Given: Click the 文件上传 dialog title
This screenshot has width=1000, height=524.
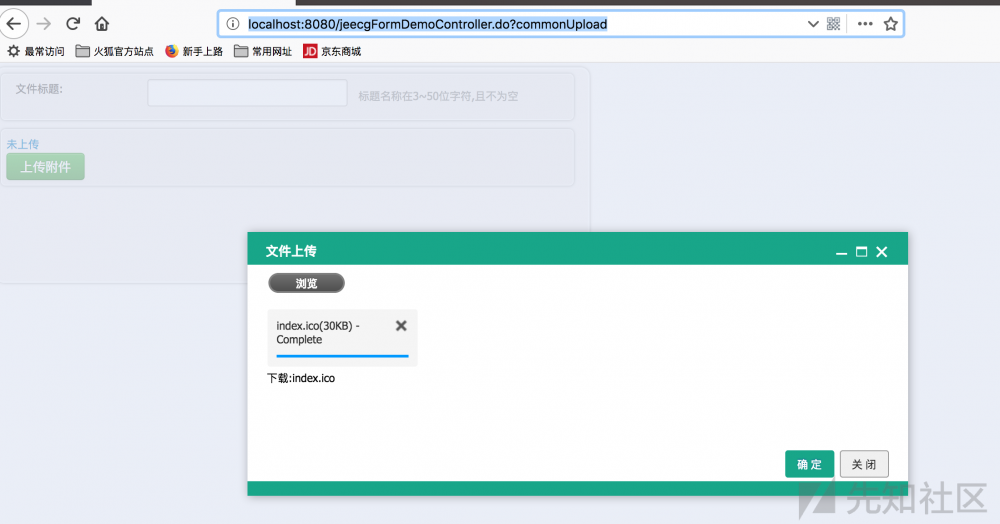Looking at the screenshot, I should (x=291, y=251).
